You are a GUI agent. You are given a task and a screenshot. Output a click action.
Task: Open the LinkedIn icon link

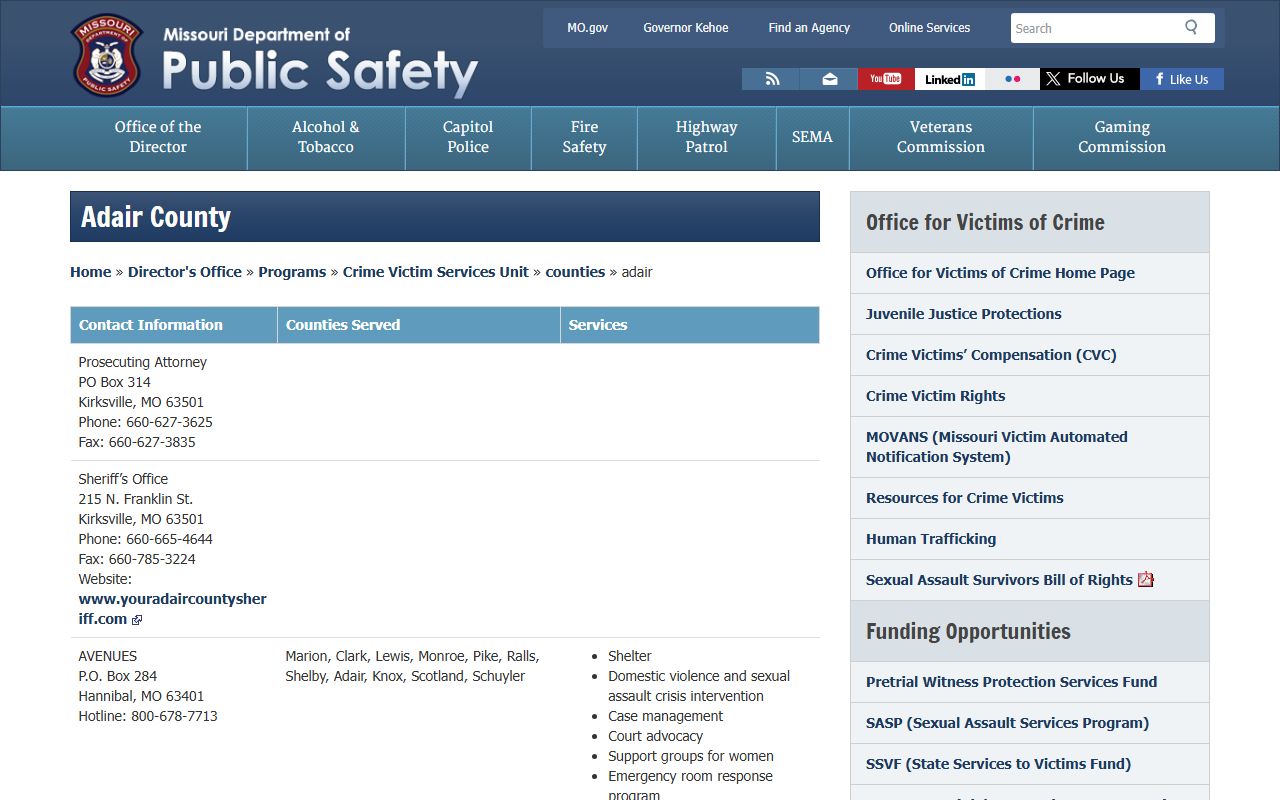click(x=950, y=79)
